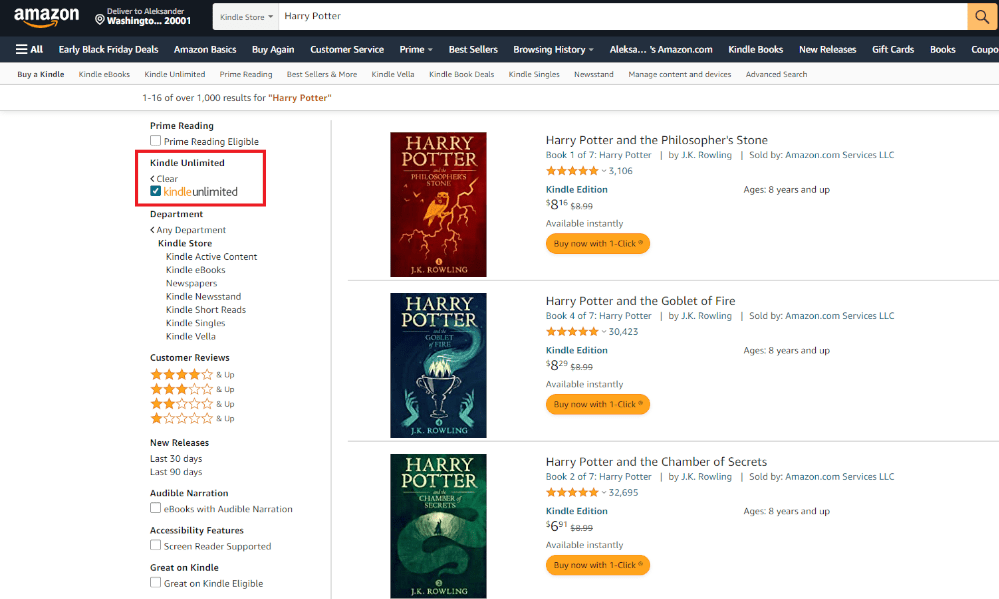The width and height of the screenshot is (999, 599).
Task: Go to Best Sellers
Action: [x=473, y=49]
